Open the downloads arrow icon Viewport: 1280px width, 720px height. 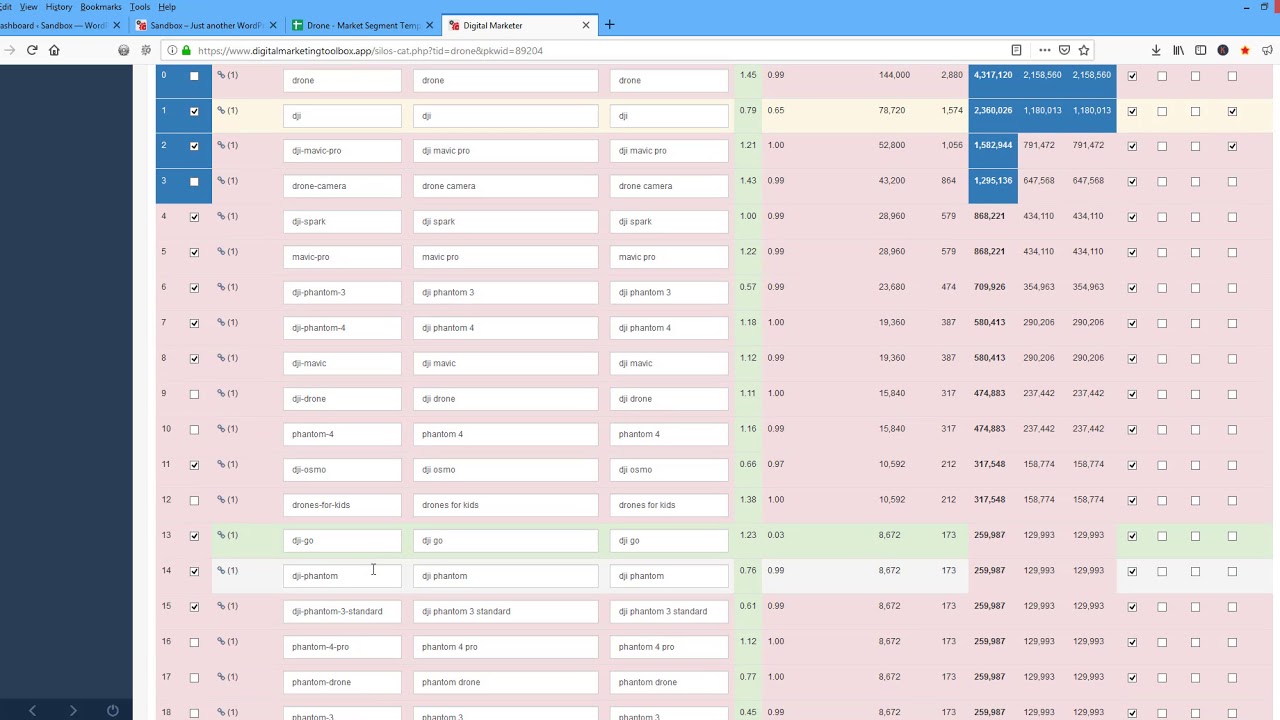coord(1156,50)
